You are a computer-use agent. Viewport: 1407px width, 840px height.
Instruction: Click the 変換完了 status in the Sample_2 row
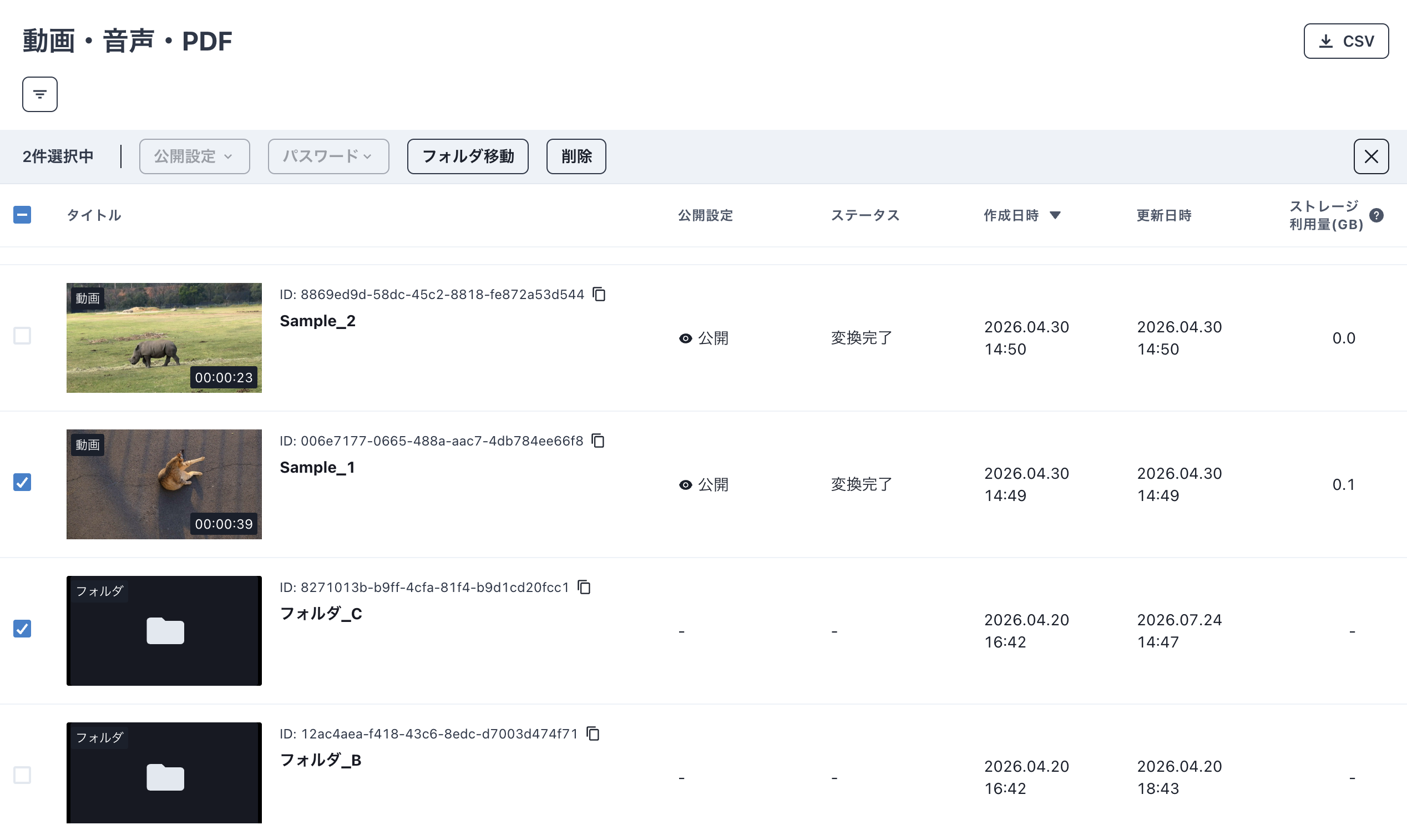point(862,338)
